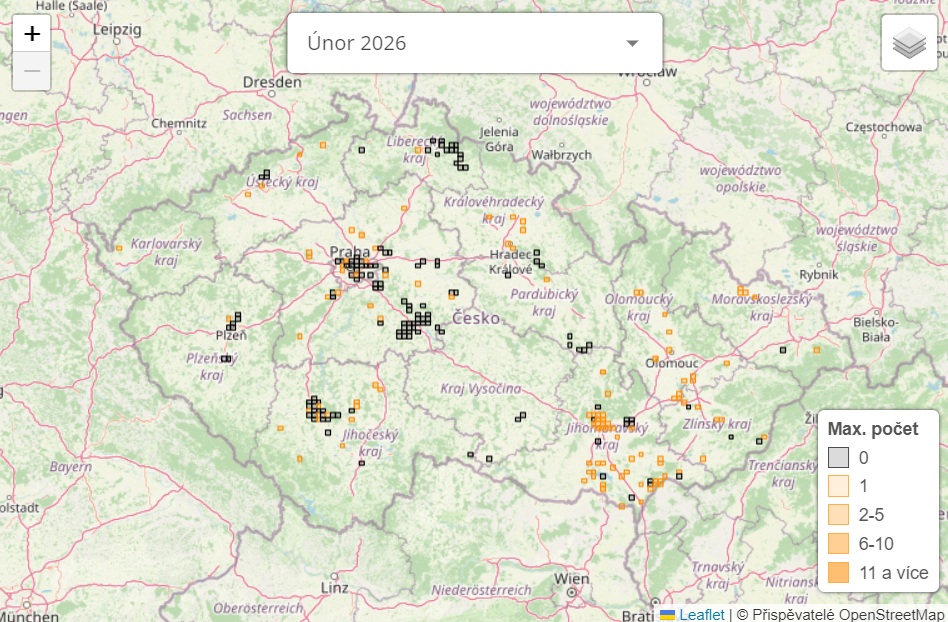Click the grey legend swatch for 0
Viewport: 948px width, 622px height.
838,458
